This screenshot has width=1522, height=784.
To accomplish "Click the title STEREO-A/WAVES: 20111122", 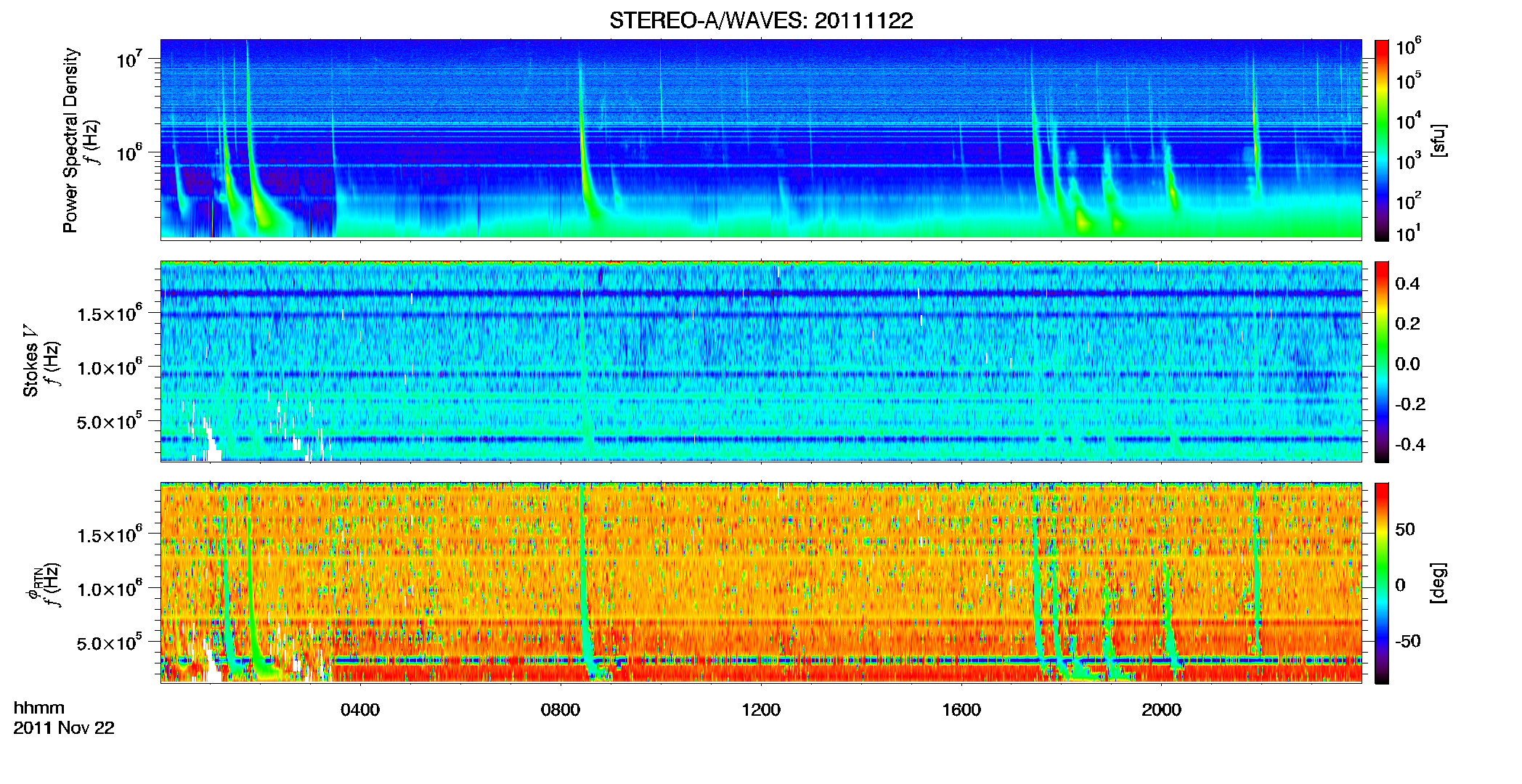I will (761, 20).
